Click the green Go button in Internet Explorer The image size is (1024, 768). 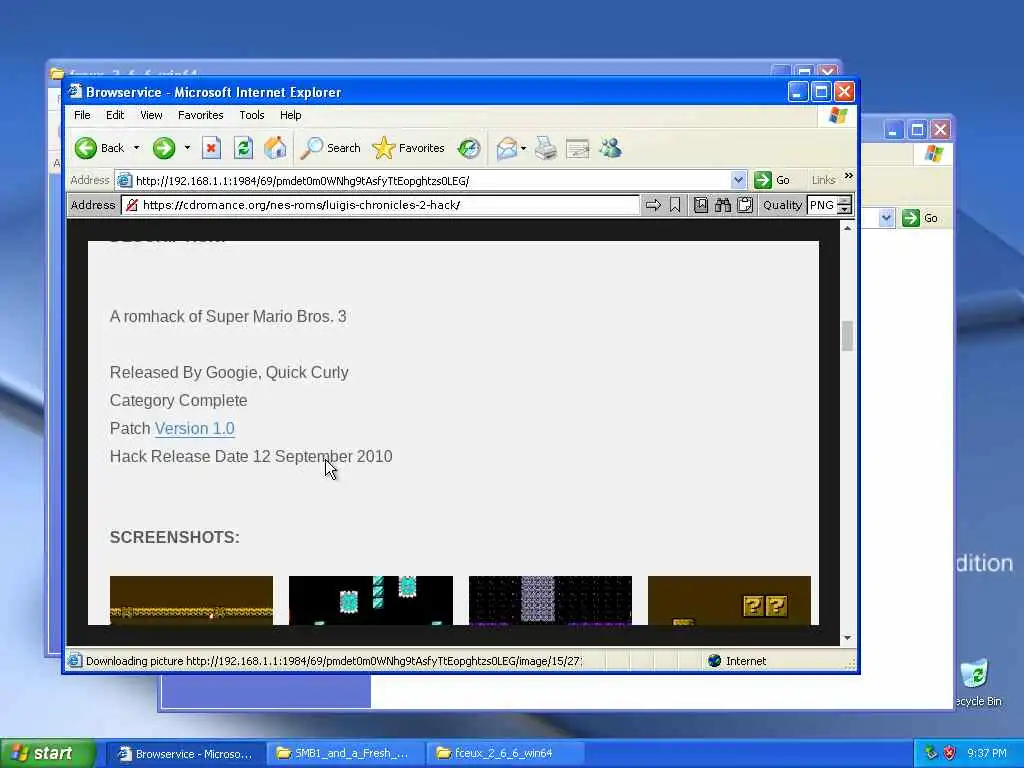pyautogui.click(x=772, y=180)
